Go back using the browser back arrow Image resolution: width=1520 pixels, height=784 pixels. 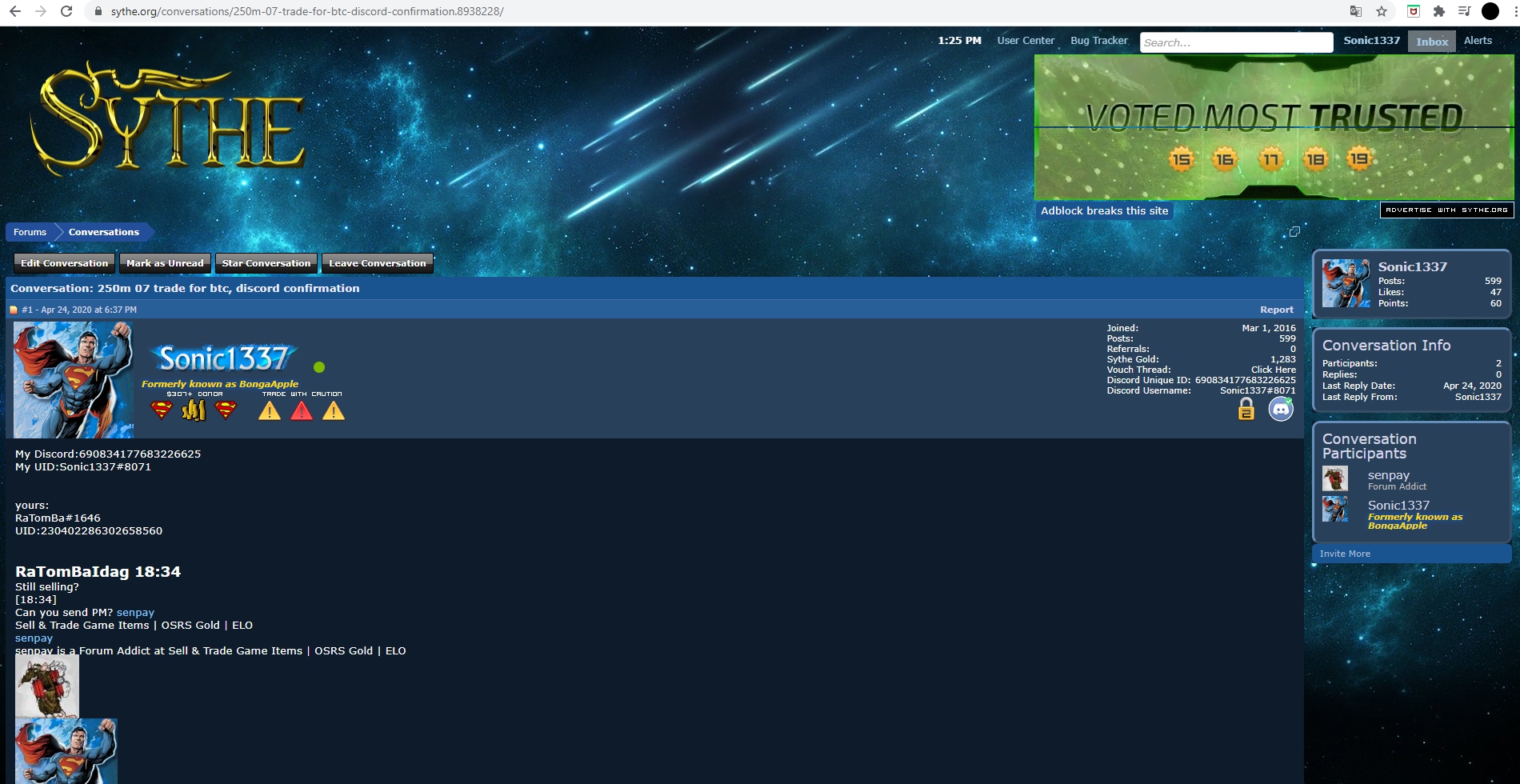click(14, 11)
